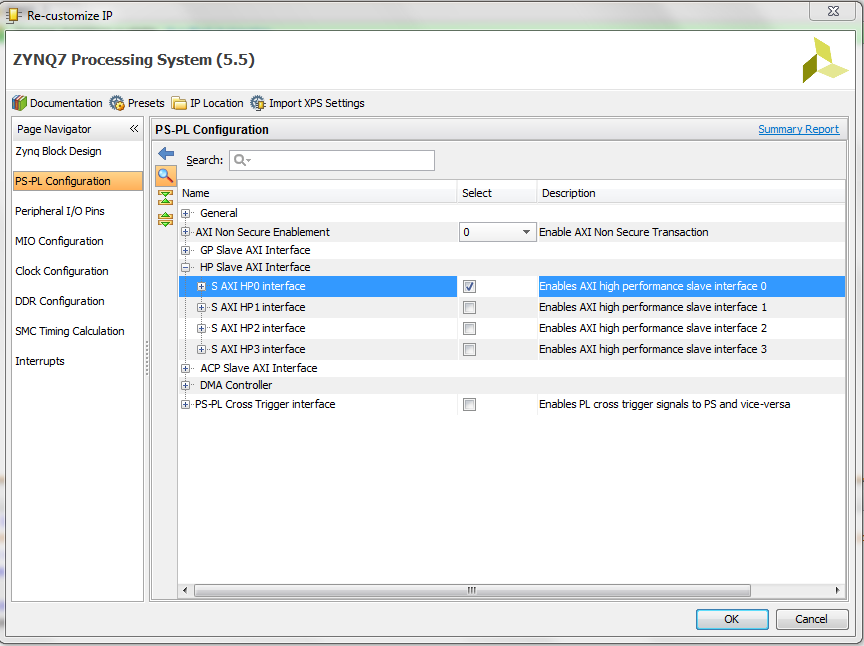Expand the S AXI HP2 interface node

pos(202,328)
